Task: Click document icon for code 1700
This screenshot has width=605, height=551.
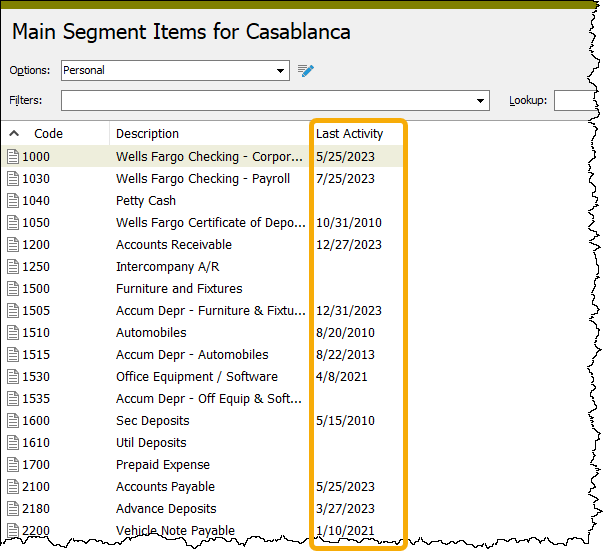Action: click(13, 465)
